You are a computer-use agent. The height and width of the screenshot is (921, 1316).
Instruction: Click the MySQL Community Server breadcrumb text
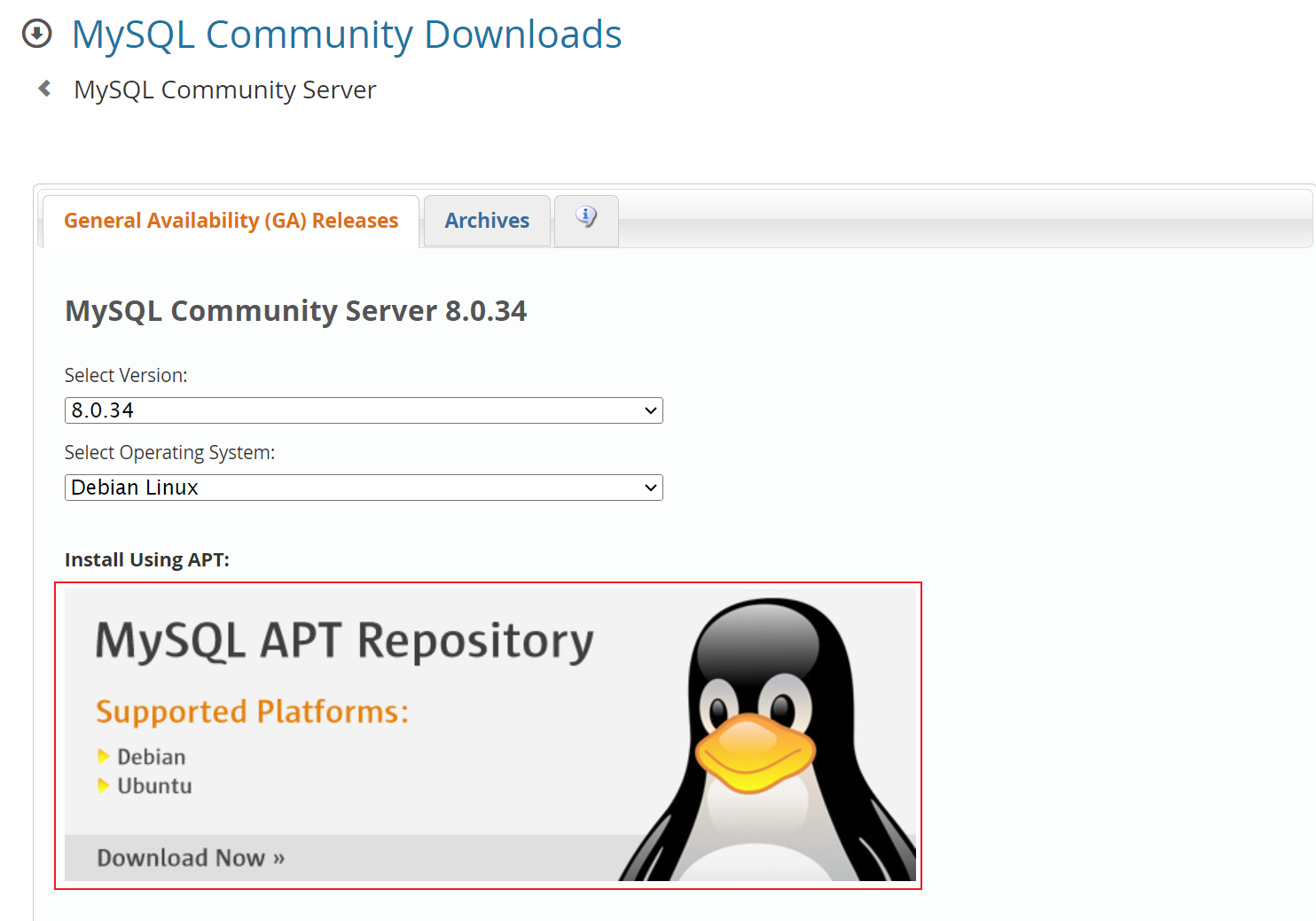[224, 90]
